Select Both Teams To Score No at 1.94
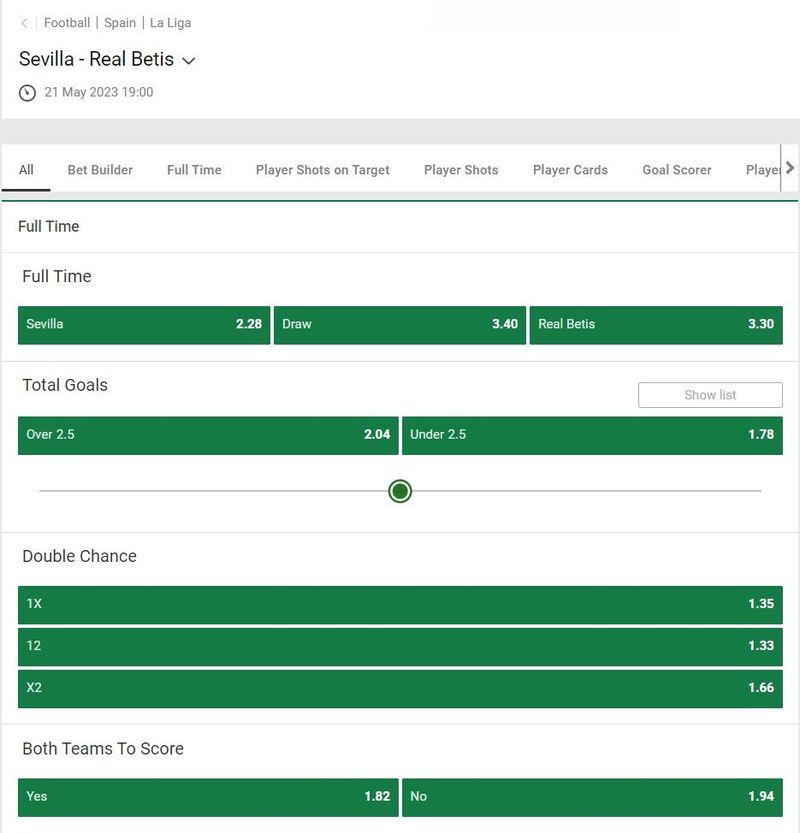Screen dimensions: 800x833 pos(592,797)
